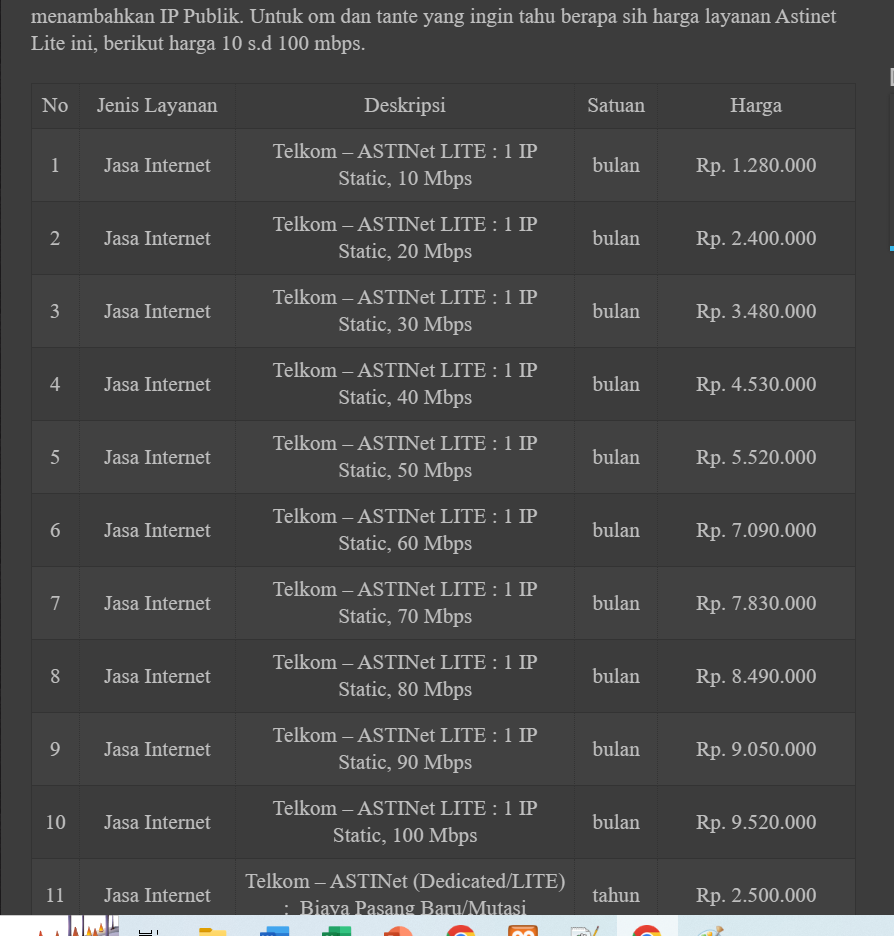Image resolution: width=894 pixels, height=936 pixels.
Task: Click the ASTINet LITE 50 Mbps description
Action: coord(405,457)
